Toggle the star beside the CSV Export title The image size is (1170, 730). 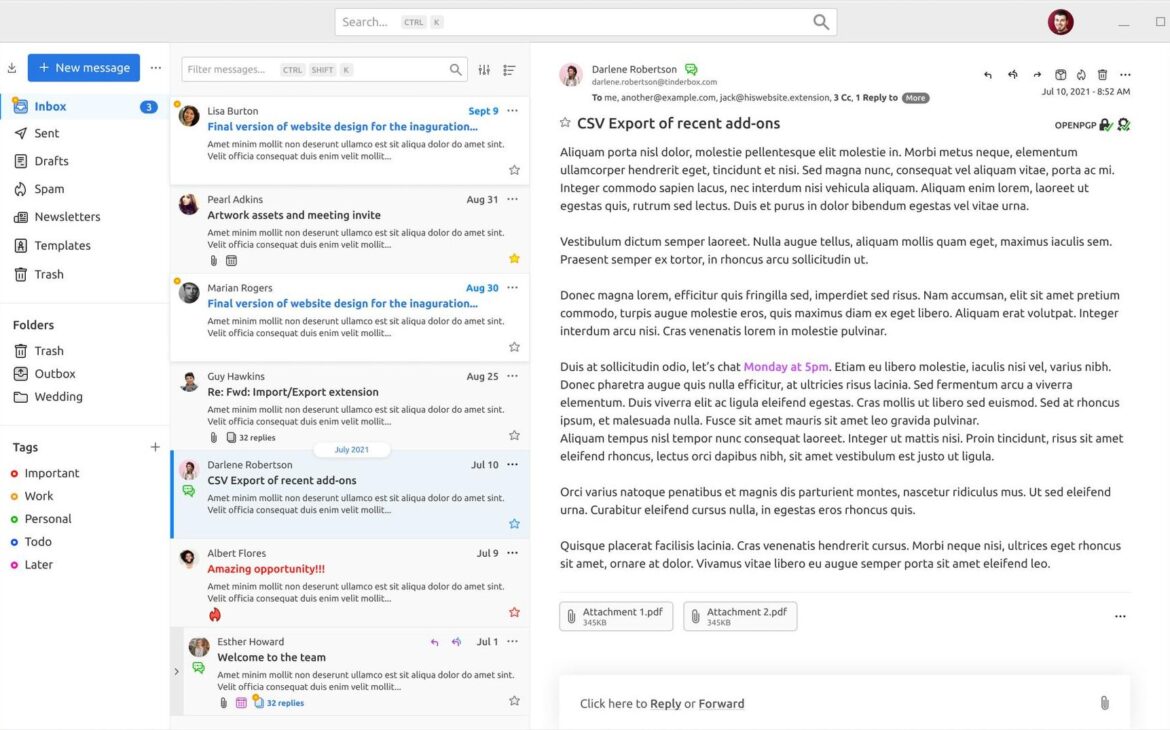click(x=565, y=123)
